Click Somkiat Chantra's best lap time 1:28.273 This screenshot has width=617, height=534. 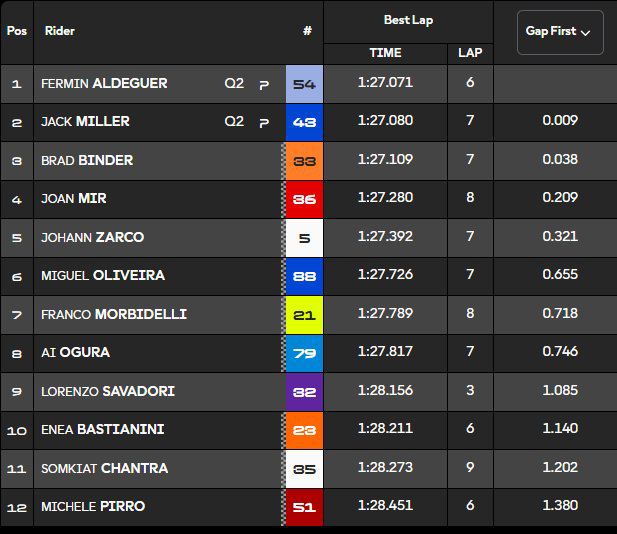385,468
